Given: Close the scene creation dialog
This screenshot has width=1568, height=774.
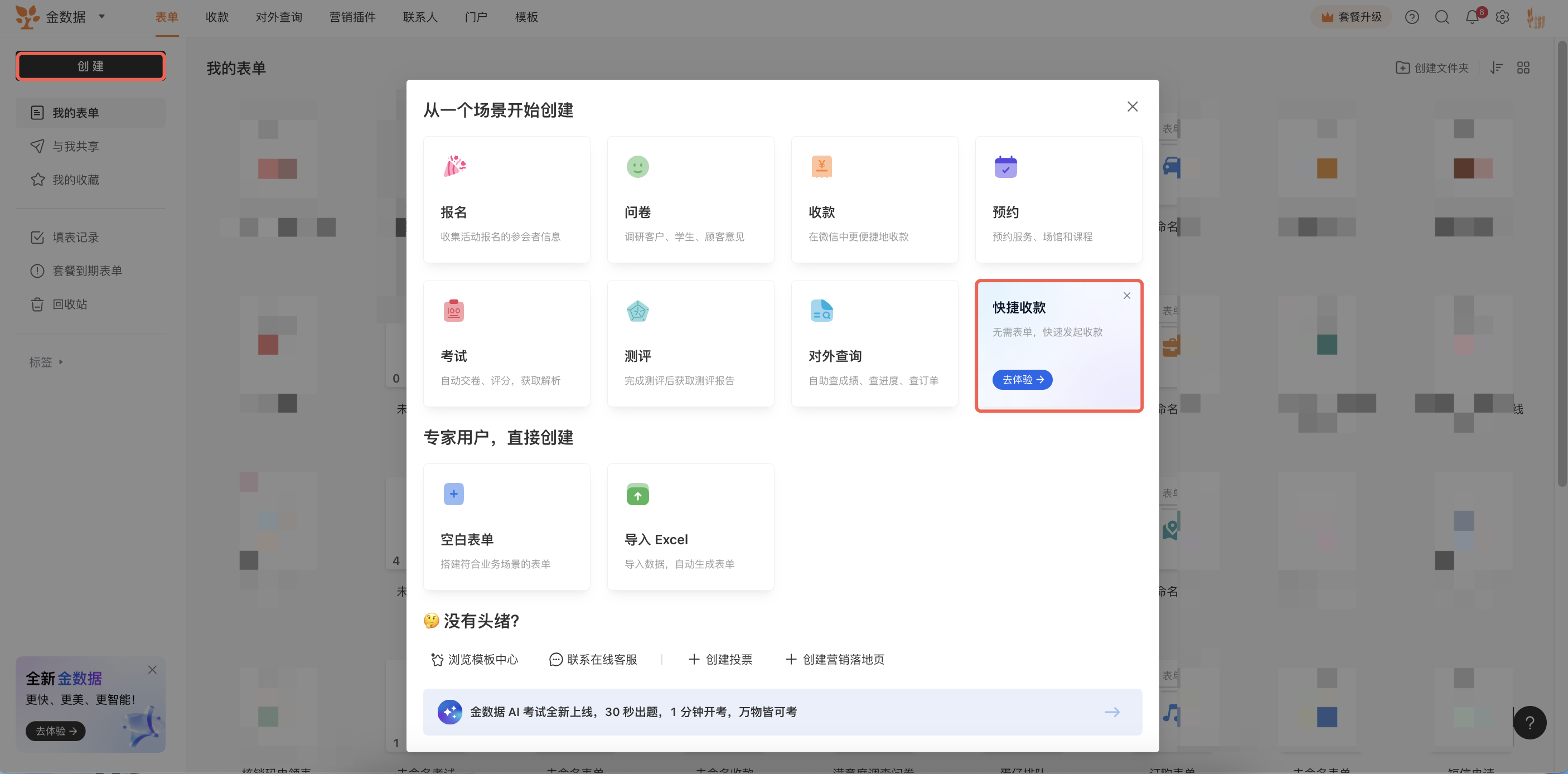Looking at the screenshot, I should click(x=1132, y=107).
